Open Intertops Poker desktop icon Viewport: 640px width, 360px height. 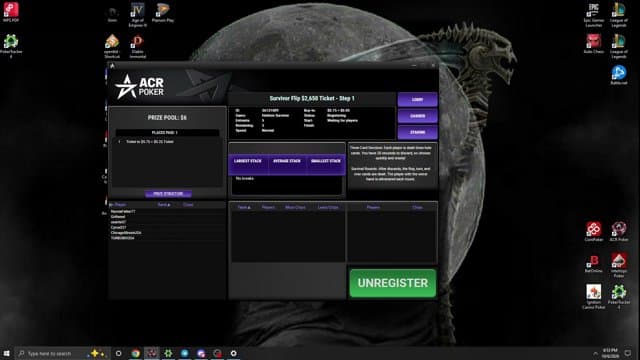[619, 265]
